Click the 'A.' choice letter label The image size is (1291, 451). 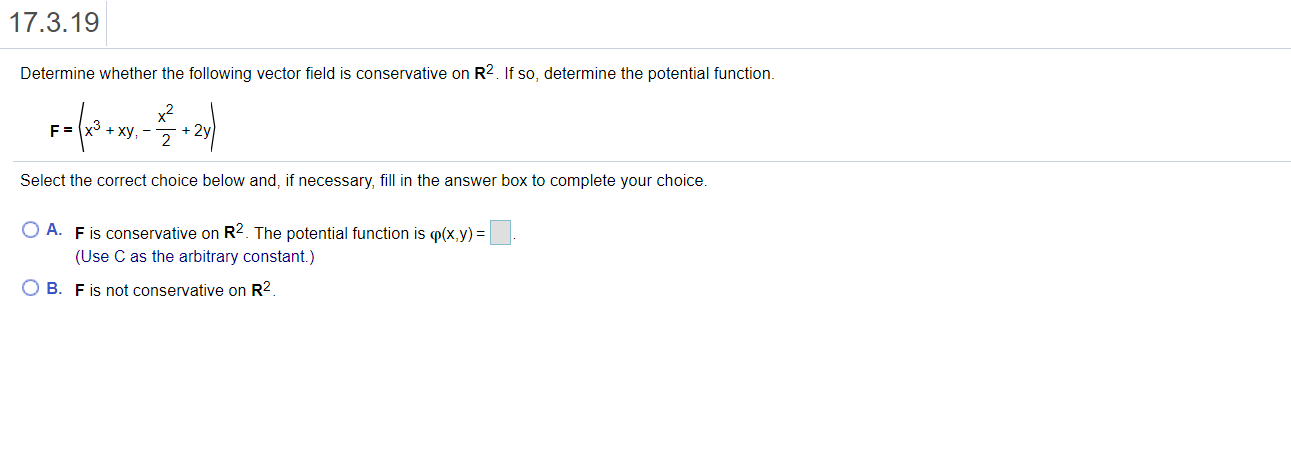(x=55, y=231)
